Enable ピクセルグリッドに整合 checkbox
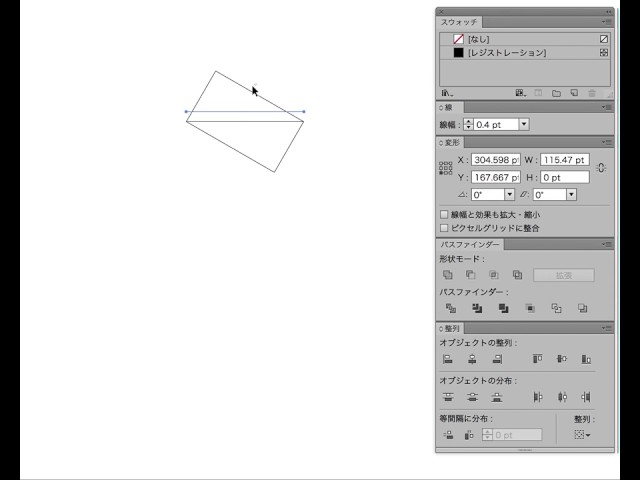The width and height of the screenshot is (640, 480). click(444, 228)
